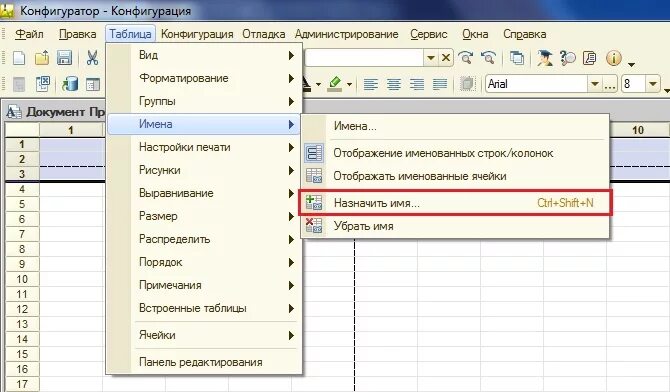Justify text alignment

click(440, 84)
